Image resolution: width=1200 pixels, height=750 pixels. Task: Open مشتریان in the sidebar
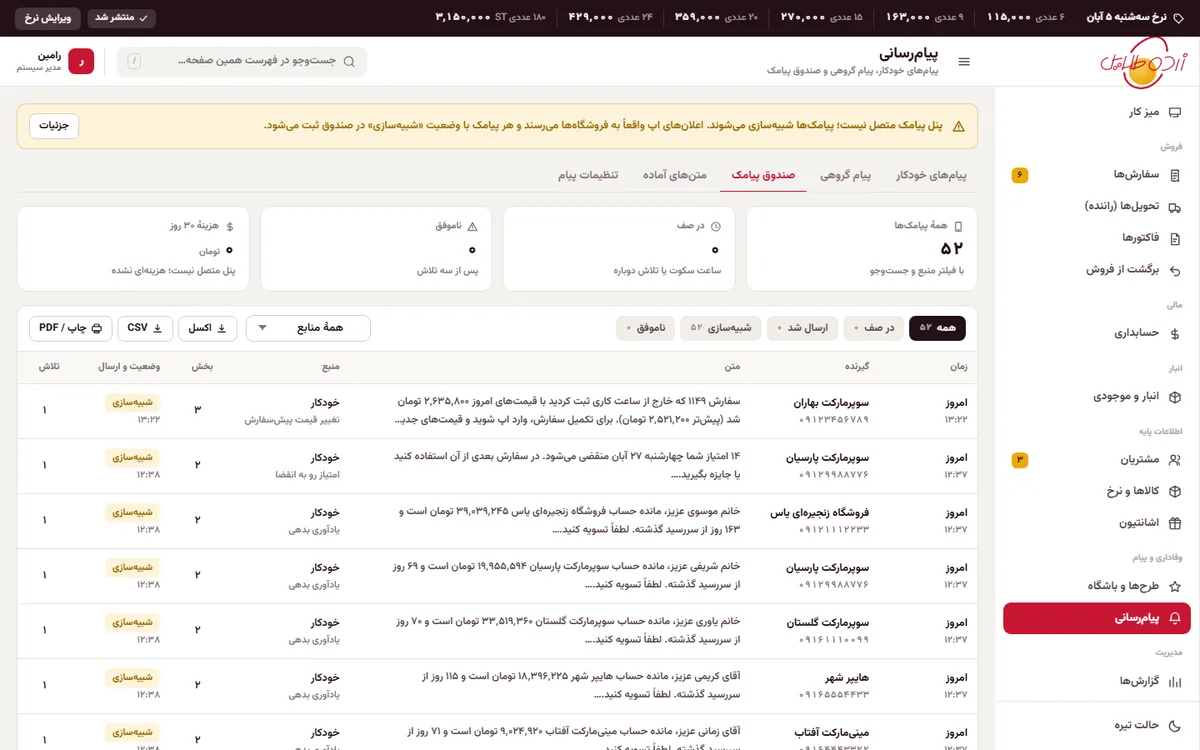(x=1097, y=460)
